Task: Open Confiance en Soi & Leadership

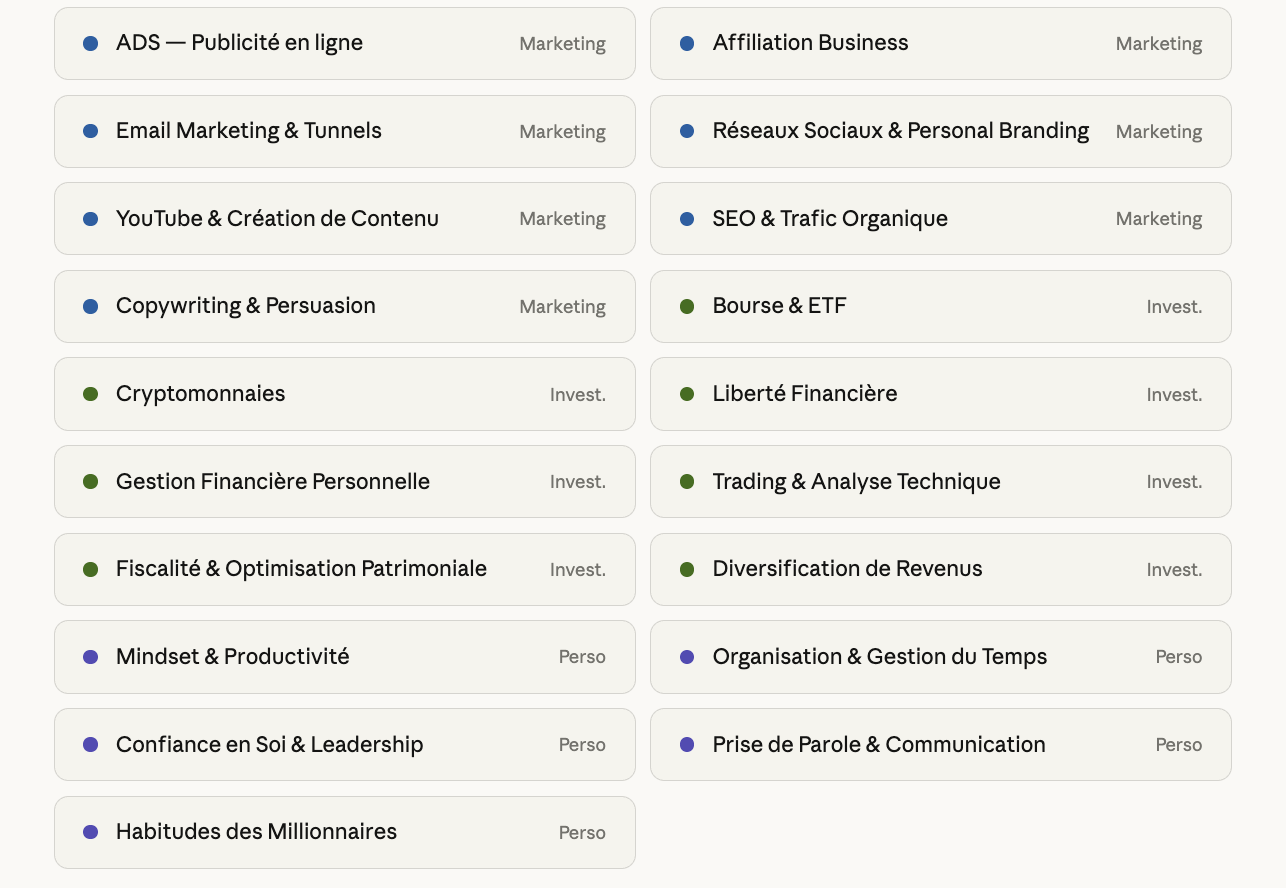Action: [269, 745]
